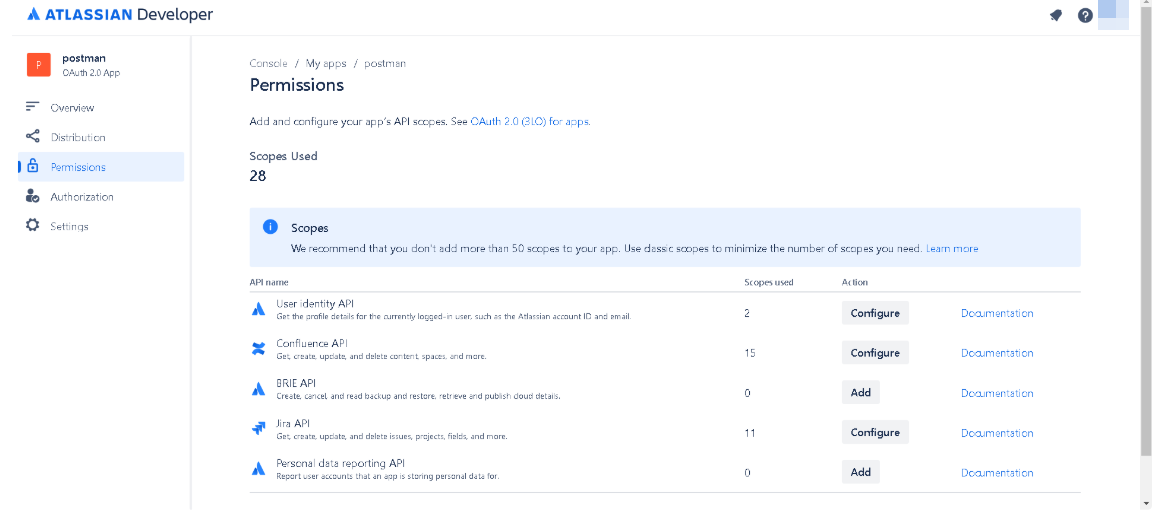Click the Atlassian Developer logo
Image resolution: width=1168 pixels, height=524 pixels.
click(x=120, y=15)
